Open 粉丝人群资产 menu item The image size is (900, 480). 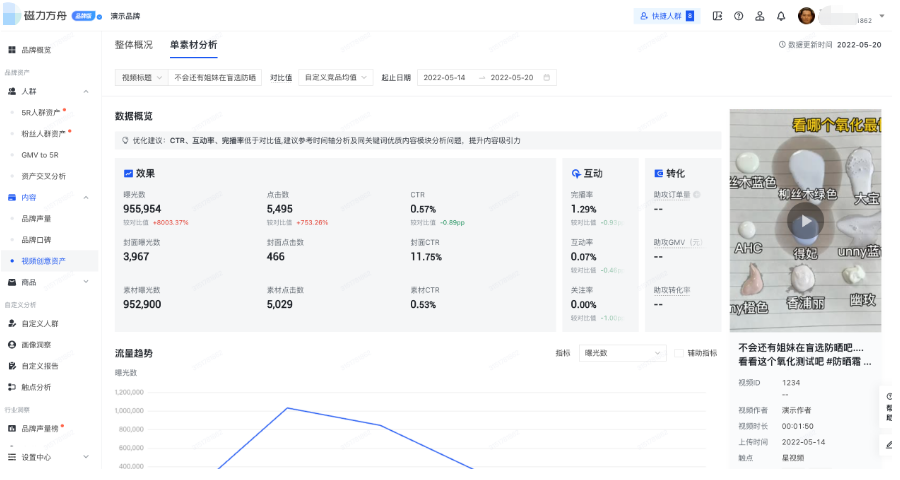click(x=44, y=134)
